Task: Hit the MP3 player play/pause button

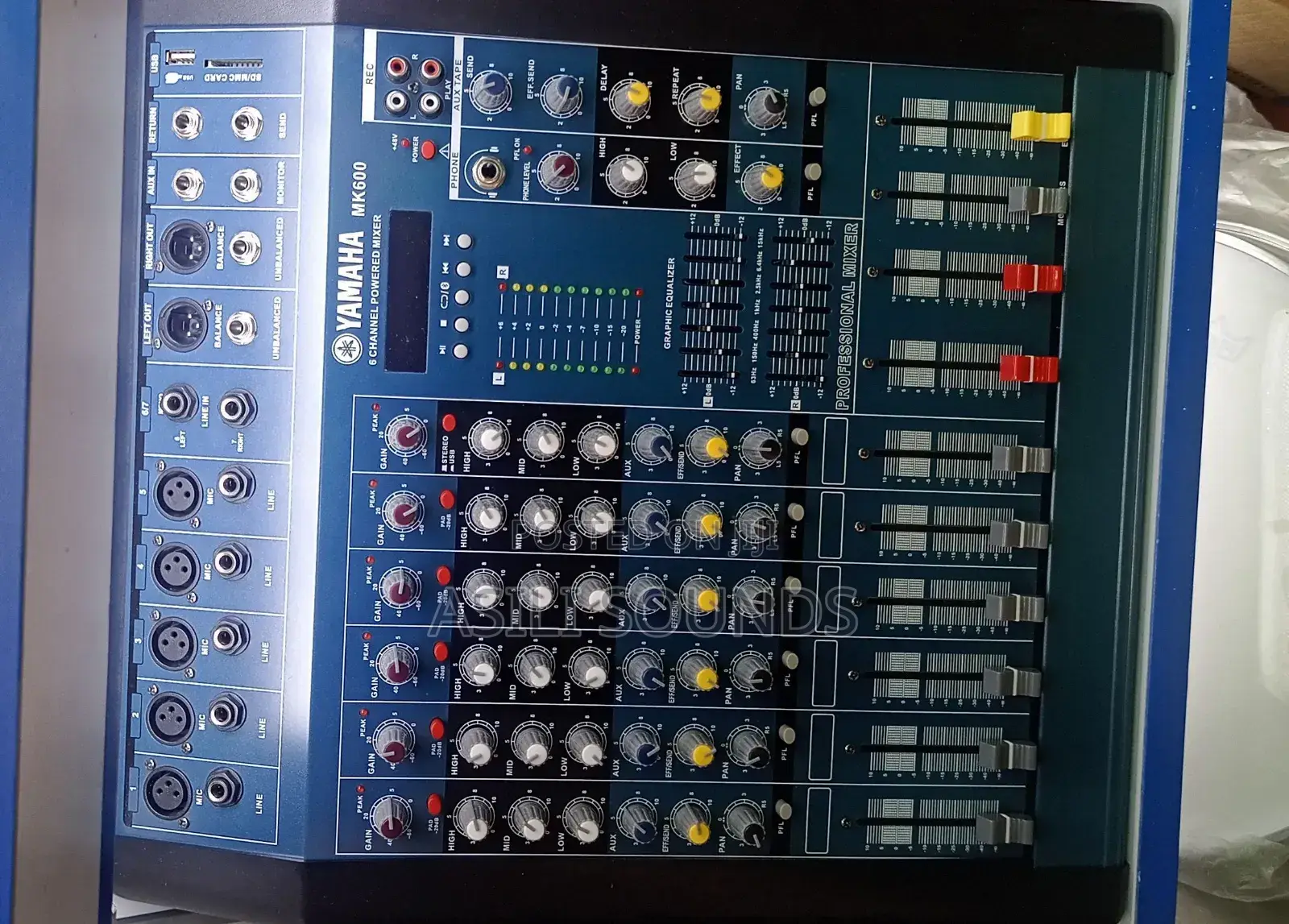Action: (x=462, y=351)
